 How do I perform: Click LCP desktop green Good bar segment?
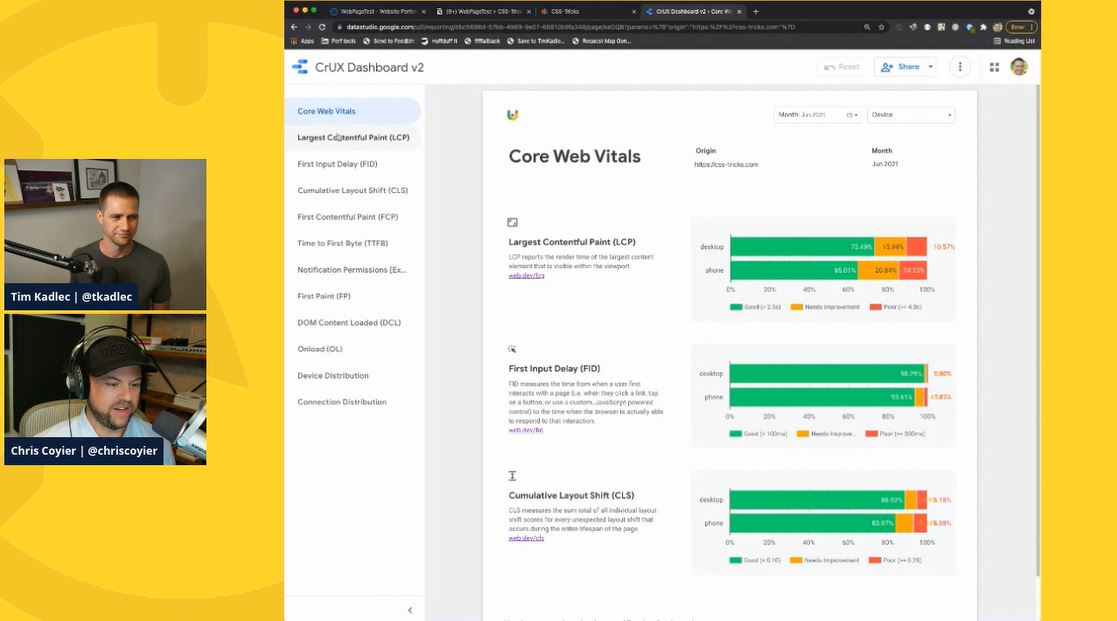tap(802, 246)
